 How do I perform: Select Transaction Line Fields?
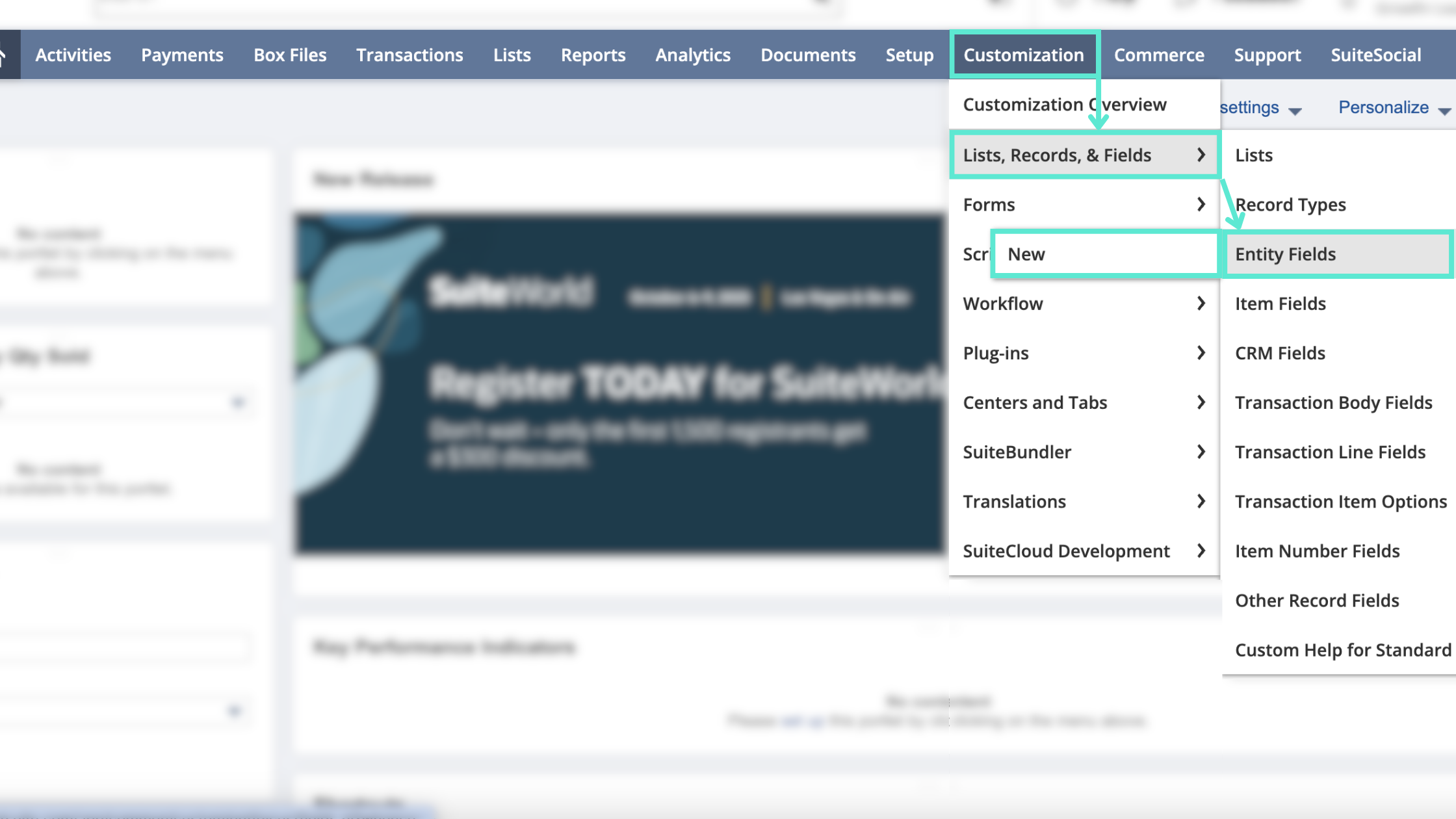1338,452
